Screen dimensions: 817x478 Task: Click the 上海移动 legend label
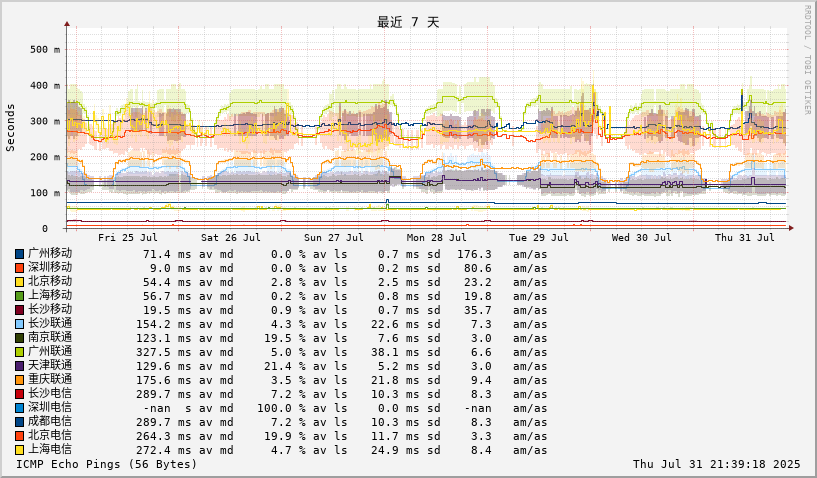[50, 296]
